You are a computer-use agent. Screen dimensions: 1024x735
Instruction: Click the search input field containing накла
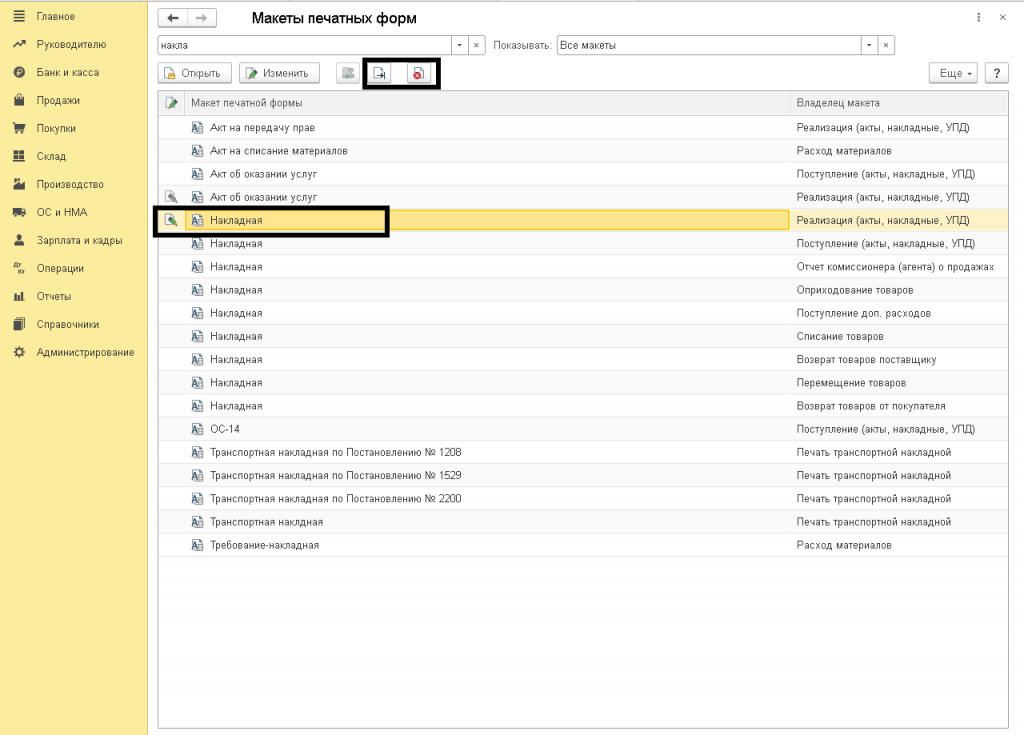click(305, 45)
